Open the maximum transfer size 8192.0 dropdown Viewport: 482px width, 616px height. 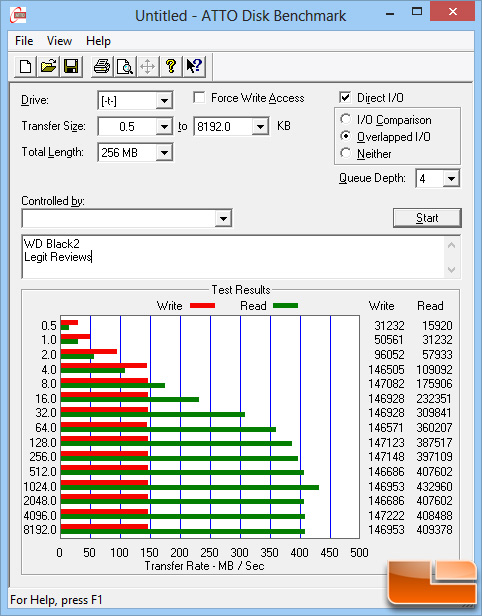(260, 126)
